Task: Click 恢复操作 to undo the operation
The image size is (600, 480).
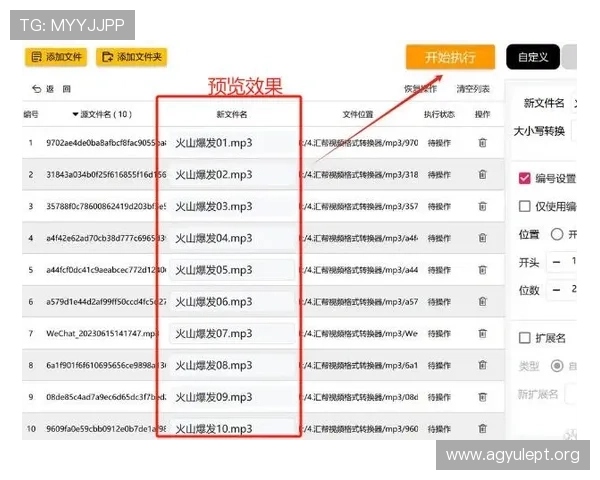Action: tap(421, 89)
